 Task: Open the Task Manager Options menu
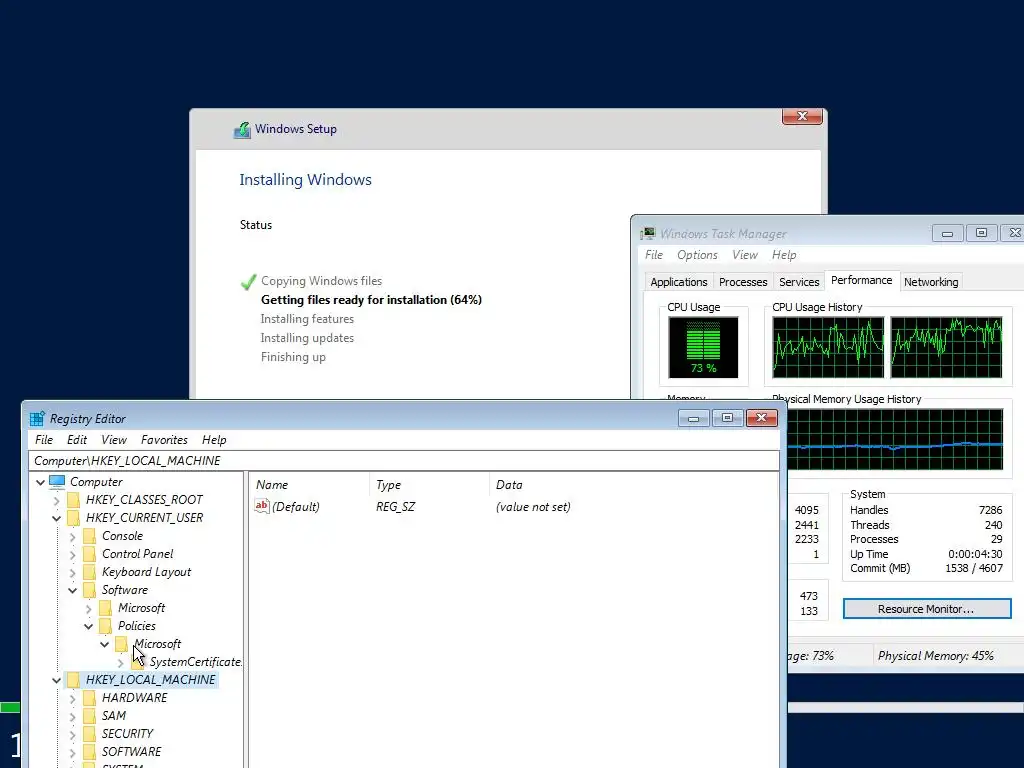click(x=697, y=255)
